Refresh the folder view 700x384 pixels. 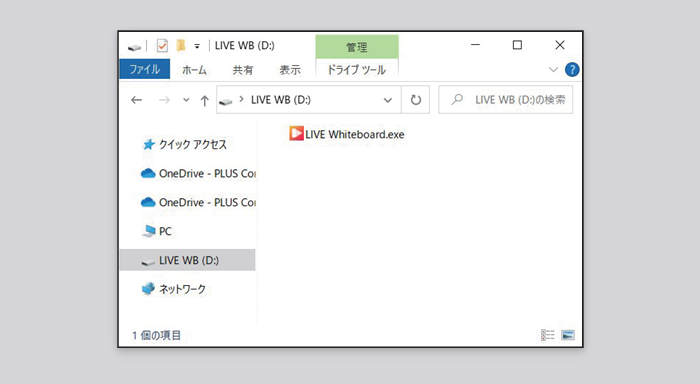point(416,100)
